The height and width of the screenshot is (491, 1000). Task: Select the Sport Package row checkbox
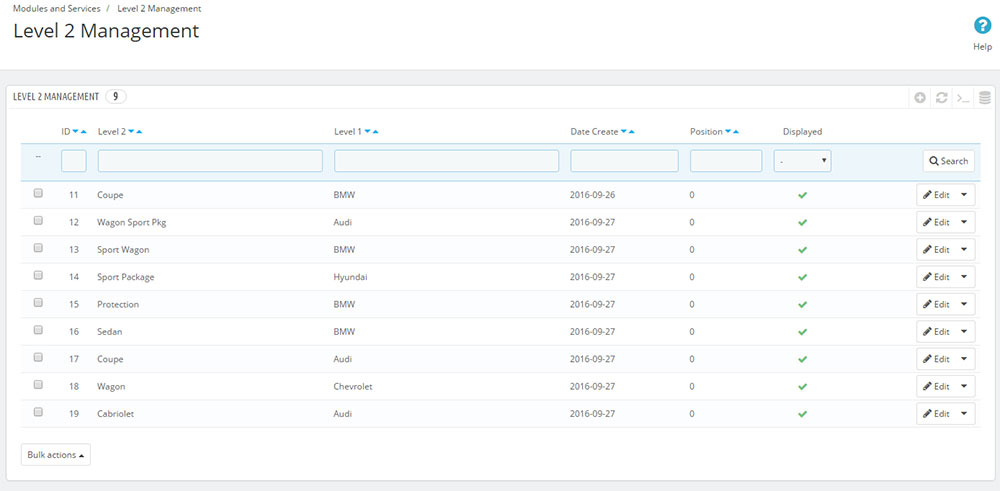[38, 275]
